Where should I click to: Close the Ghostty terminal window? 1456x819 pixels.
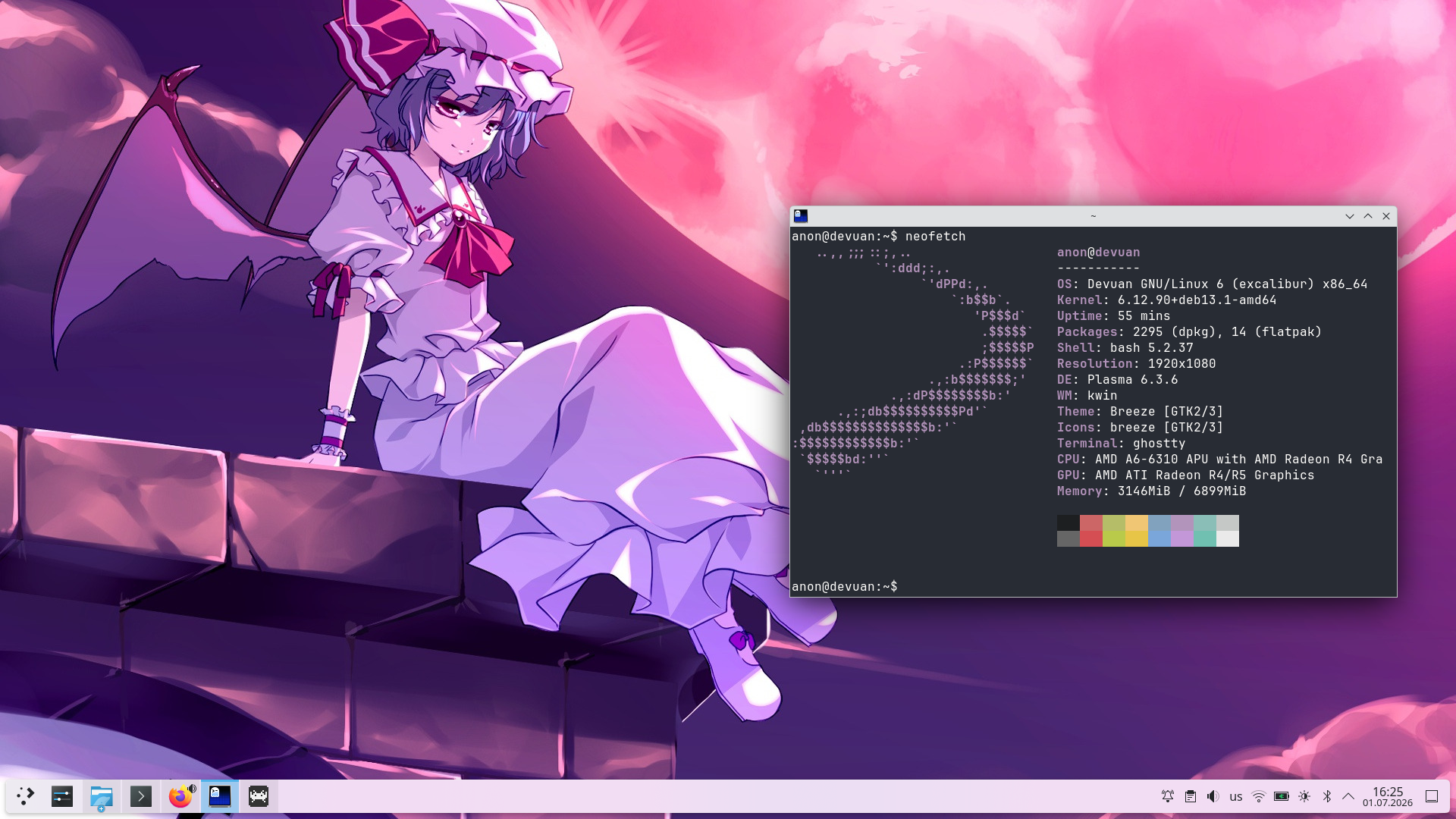(x=1386, y=216)
